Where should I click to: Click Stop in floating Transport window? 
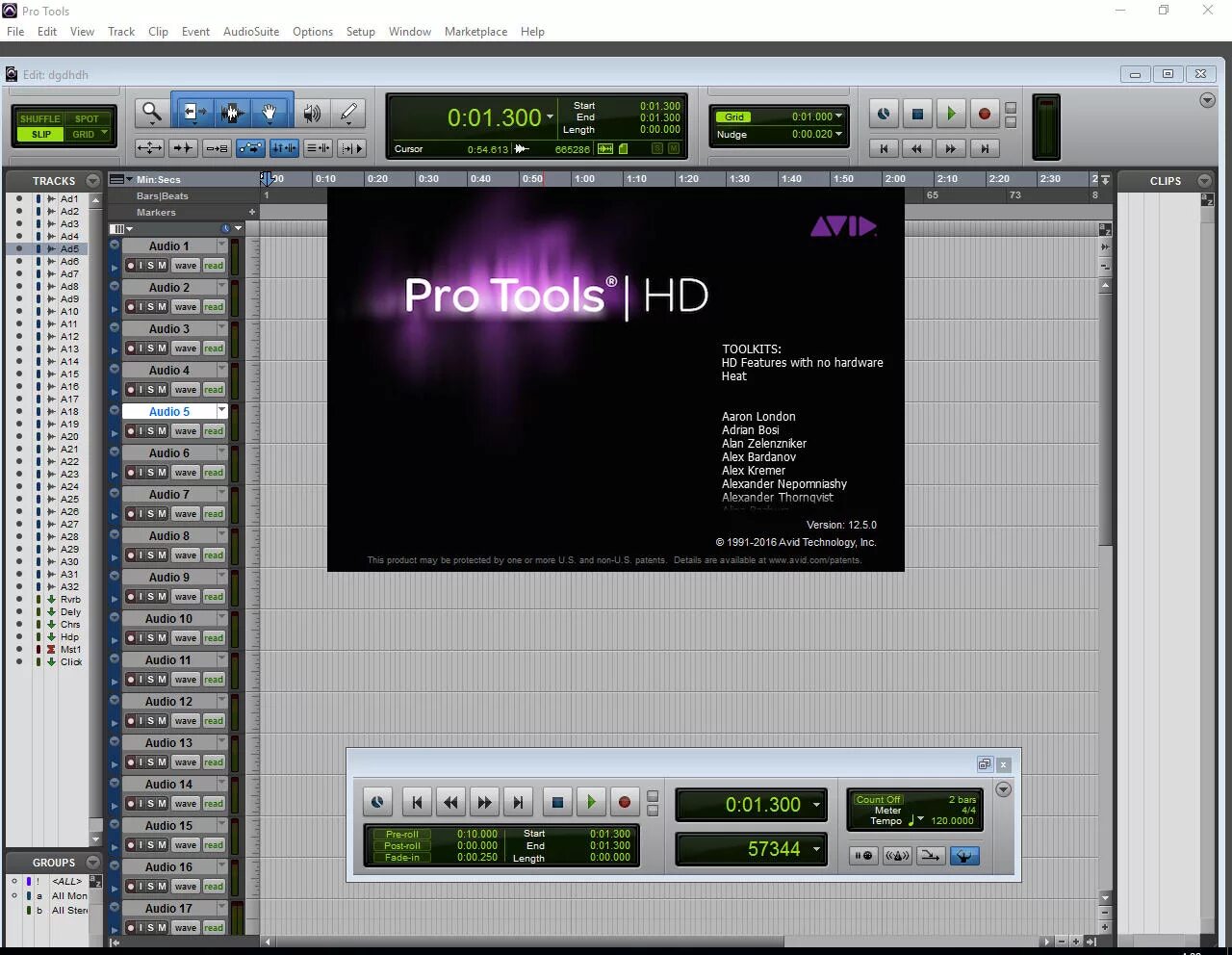pos(557,802)
